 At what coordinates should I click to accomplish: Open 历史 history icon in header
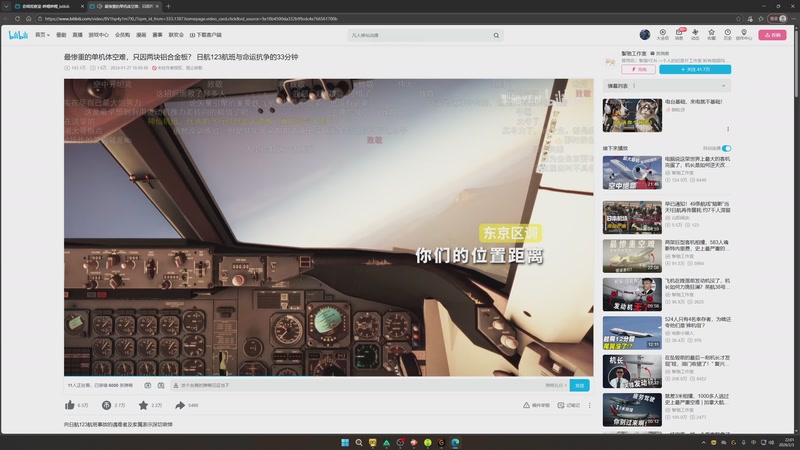coord(728,34)
